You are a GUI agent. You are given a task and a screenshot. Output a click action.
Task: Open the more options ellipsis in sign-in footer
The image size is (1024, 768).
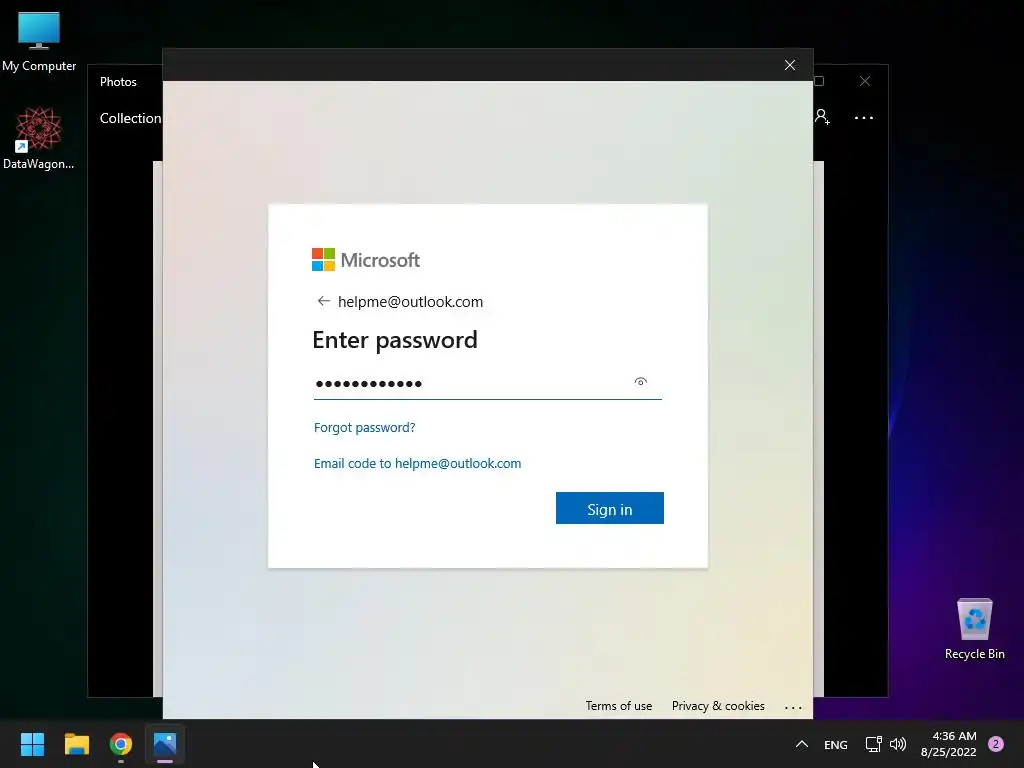tap(793, 707)
